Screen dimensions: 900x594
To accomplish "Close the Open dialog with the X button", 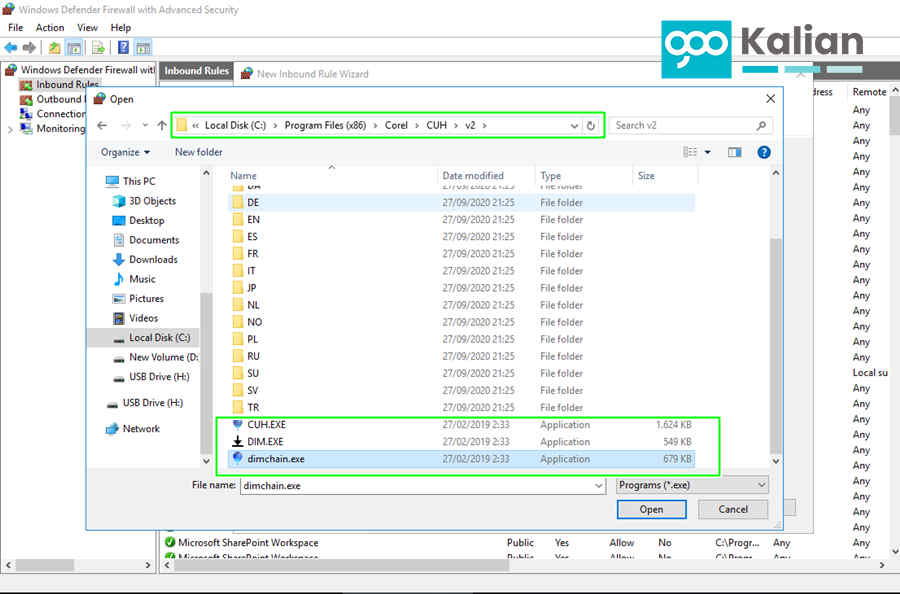I will pyautogui.click(x=770, y=99).
